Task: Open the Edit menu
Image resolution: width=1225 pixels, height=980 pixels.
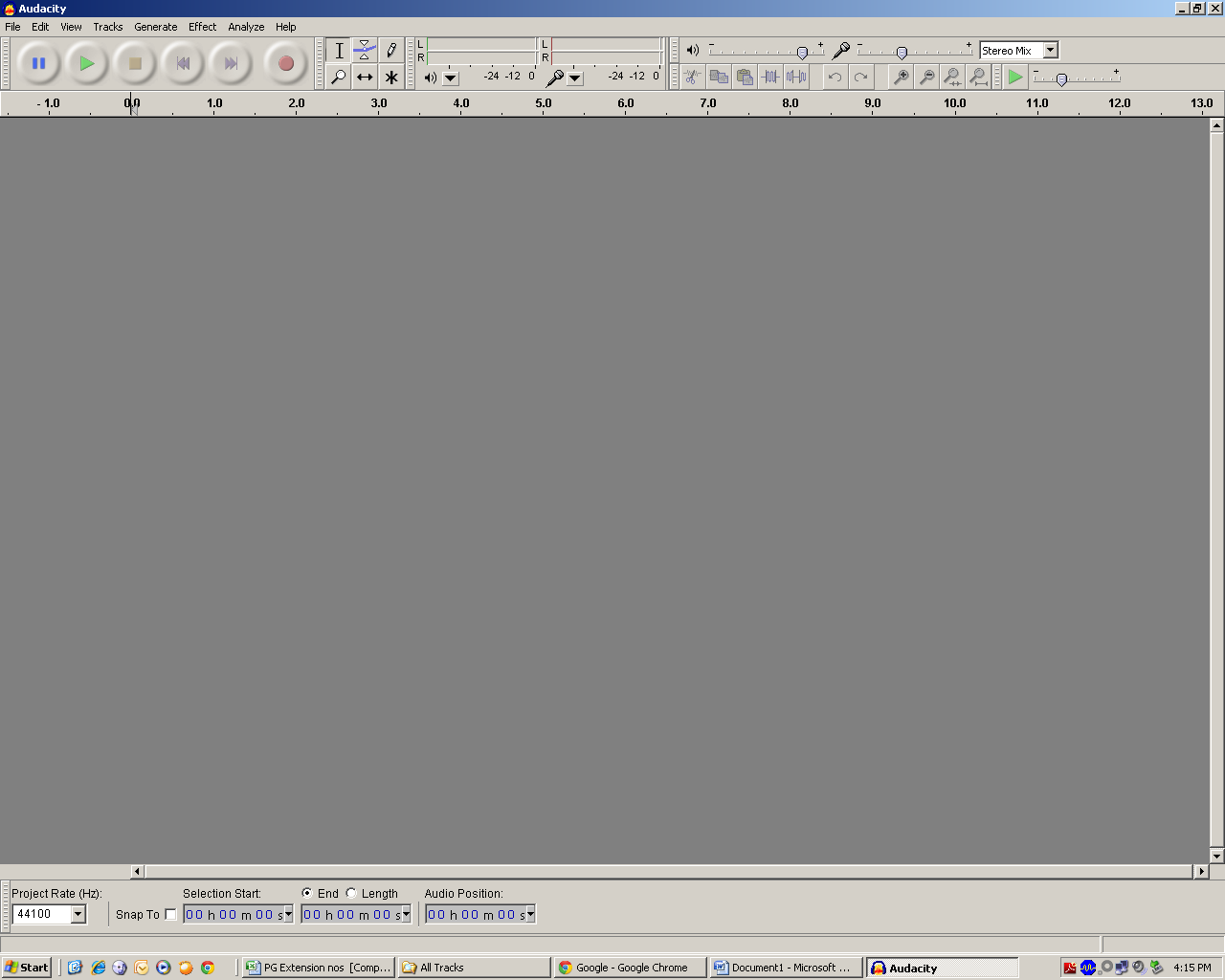Action: pos(40,27)
